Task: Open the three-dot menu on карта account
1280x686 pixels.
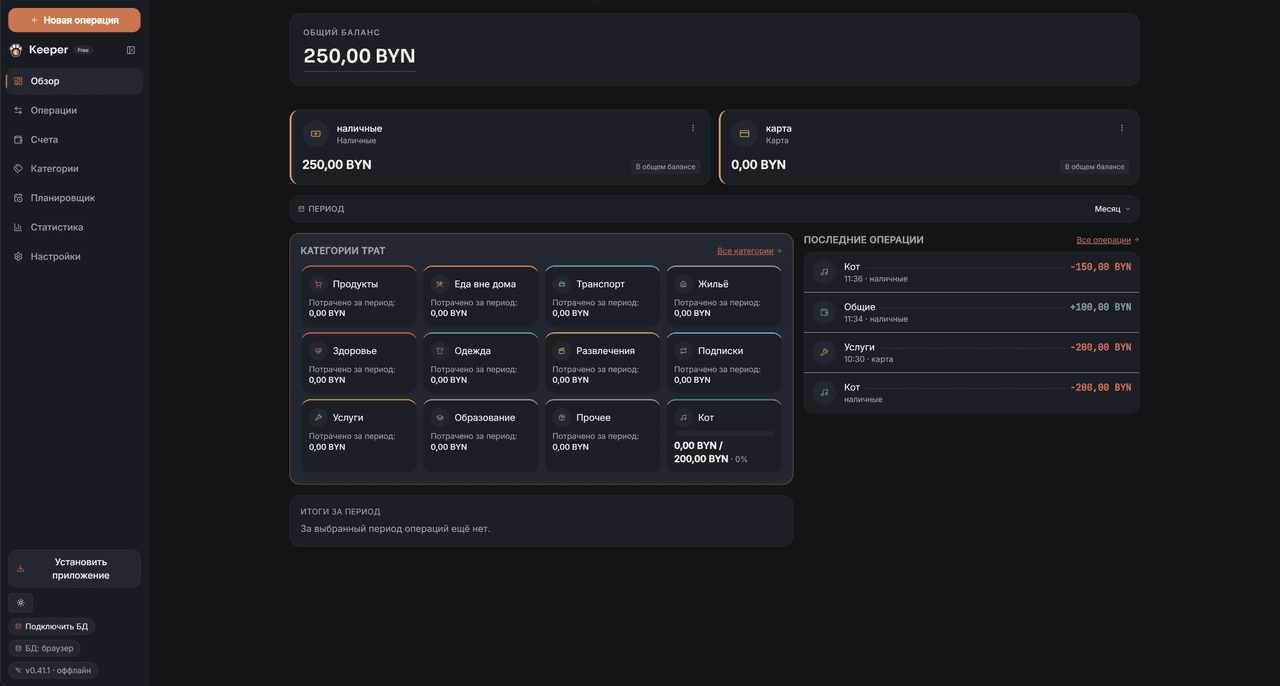Action: point(1122,128)
